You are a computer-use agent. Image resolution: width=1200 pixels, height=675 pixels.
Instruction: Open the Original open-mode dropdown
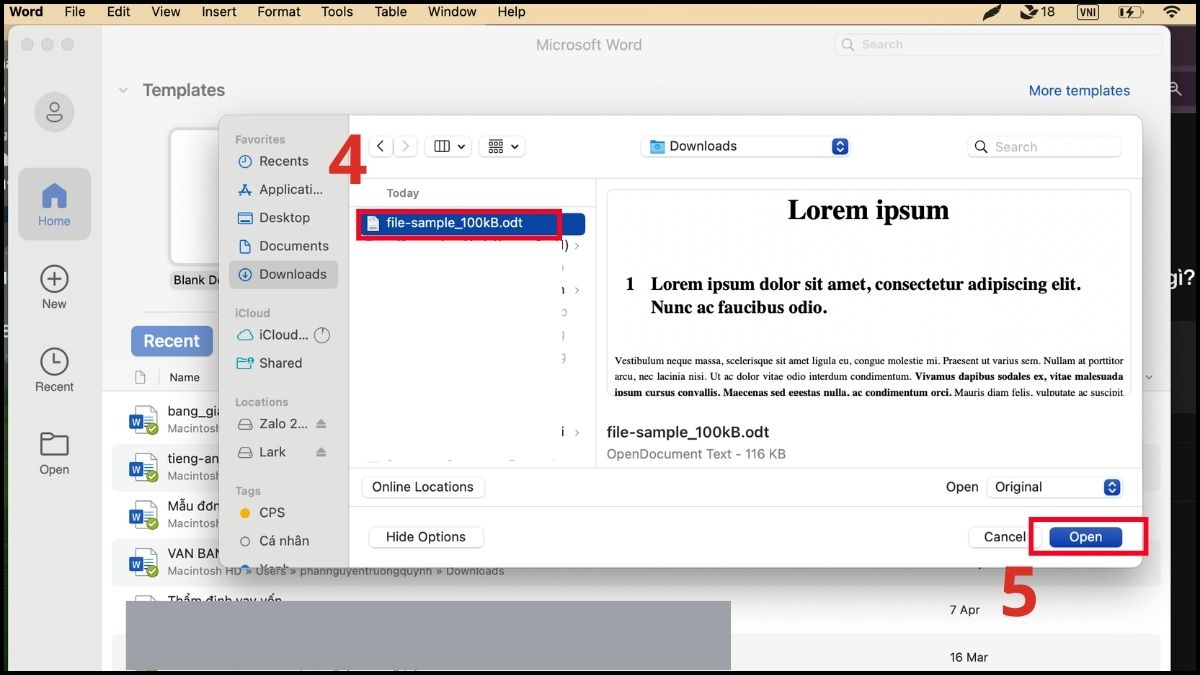[1055, 487]
